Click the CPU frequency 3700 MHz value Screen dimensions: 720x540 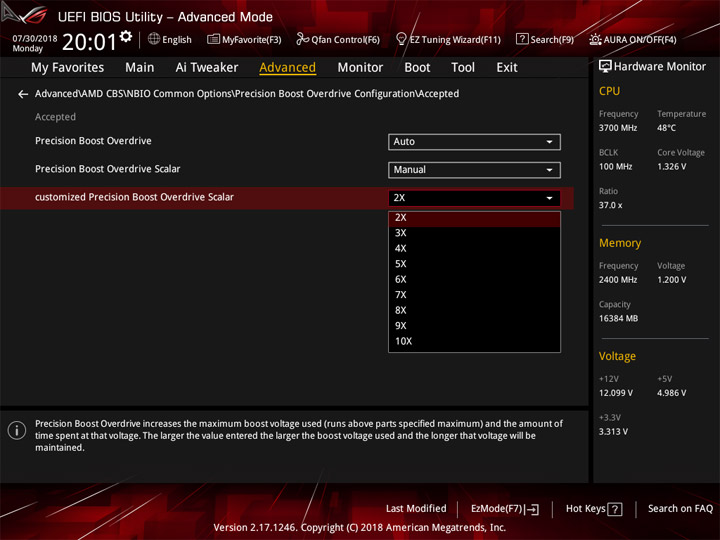coord(618,128)
